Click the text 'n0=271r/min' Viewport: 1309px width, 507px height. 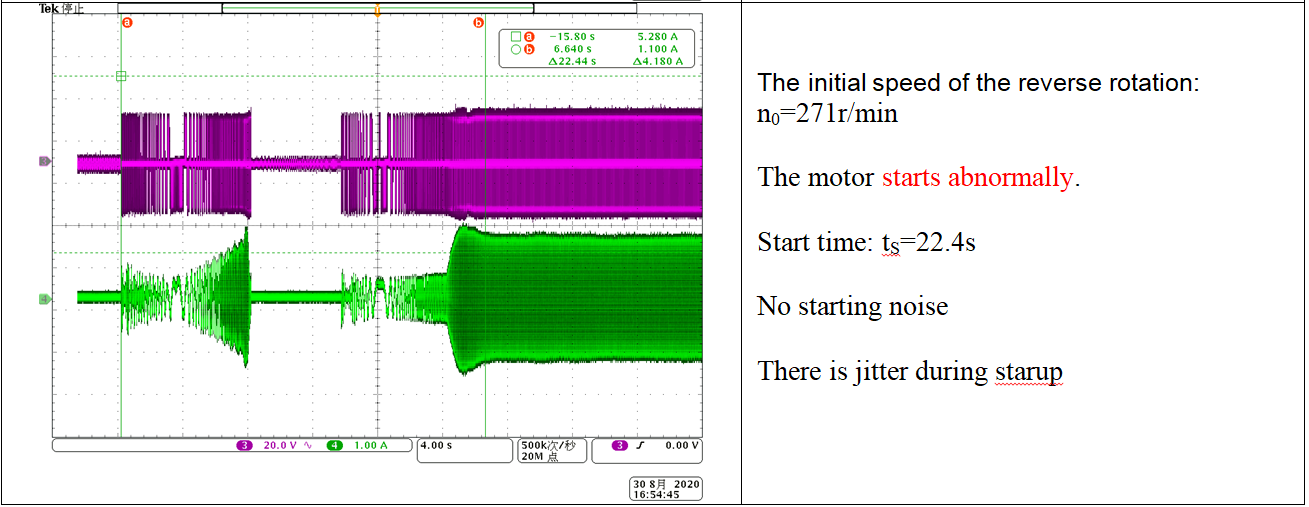[827, 114]
